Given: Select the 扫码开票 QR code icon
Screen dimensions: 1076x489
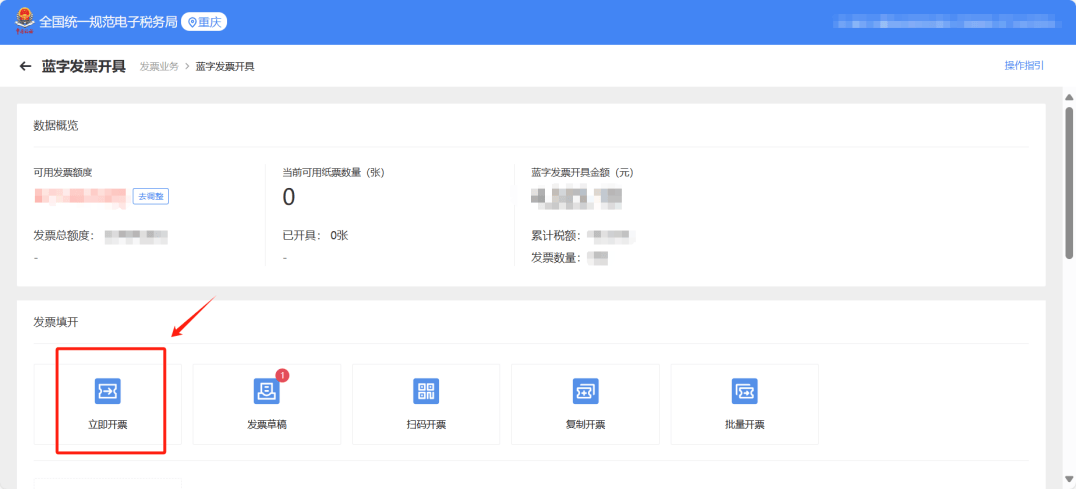Looking at the screenshot, I should point(426,391).
